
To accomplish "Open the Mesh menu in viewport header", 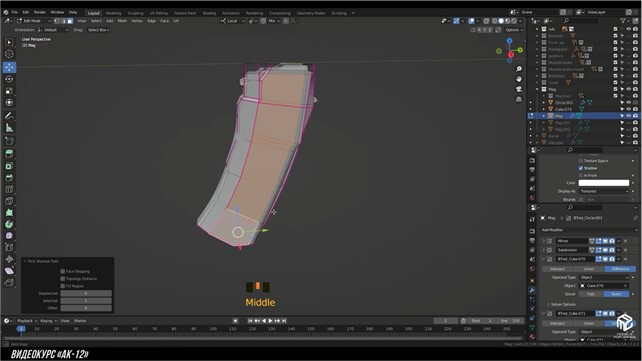I will coord(122,21).
